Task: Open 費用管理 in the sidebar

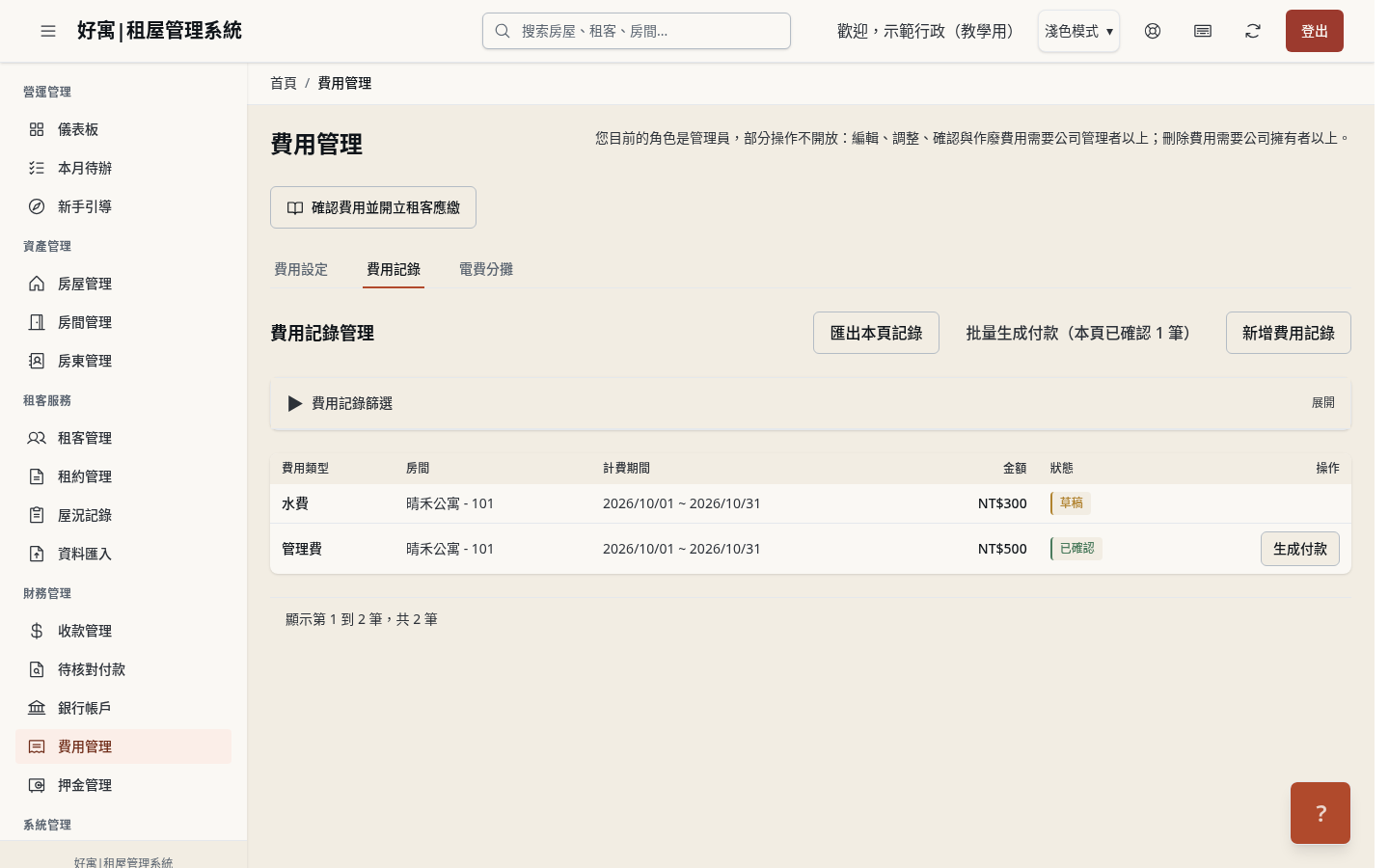Action: [x=123, y=746]
